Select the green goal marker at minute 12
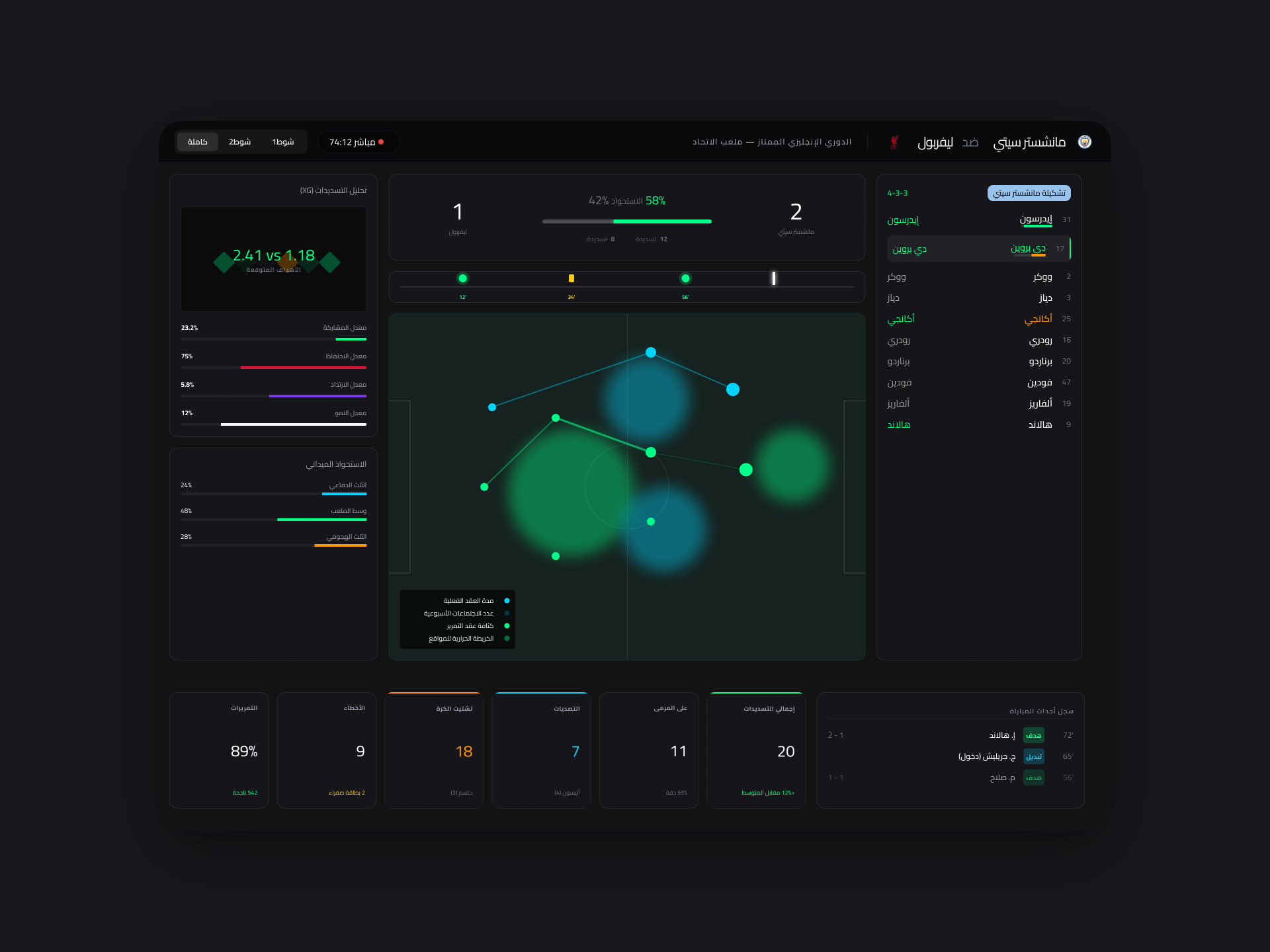Viewport: 1270px width, 952px height. tap(462, 278)
